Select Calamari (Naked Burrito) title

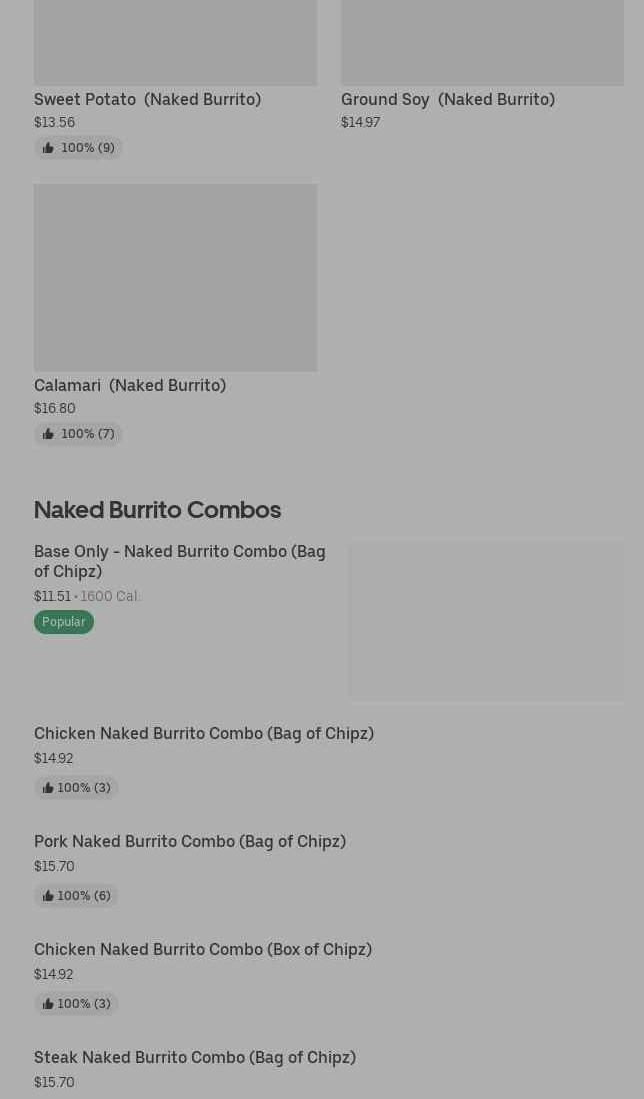point(130,385)
